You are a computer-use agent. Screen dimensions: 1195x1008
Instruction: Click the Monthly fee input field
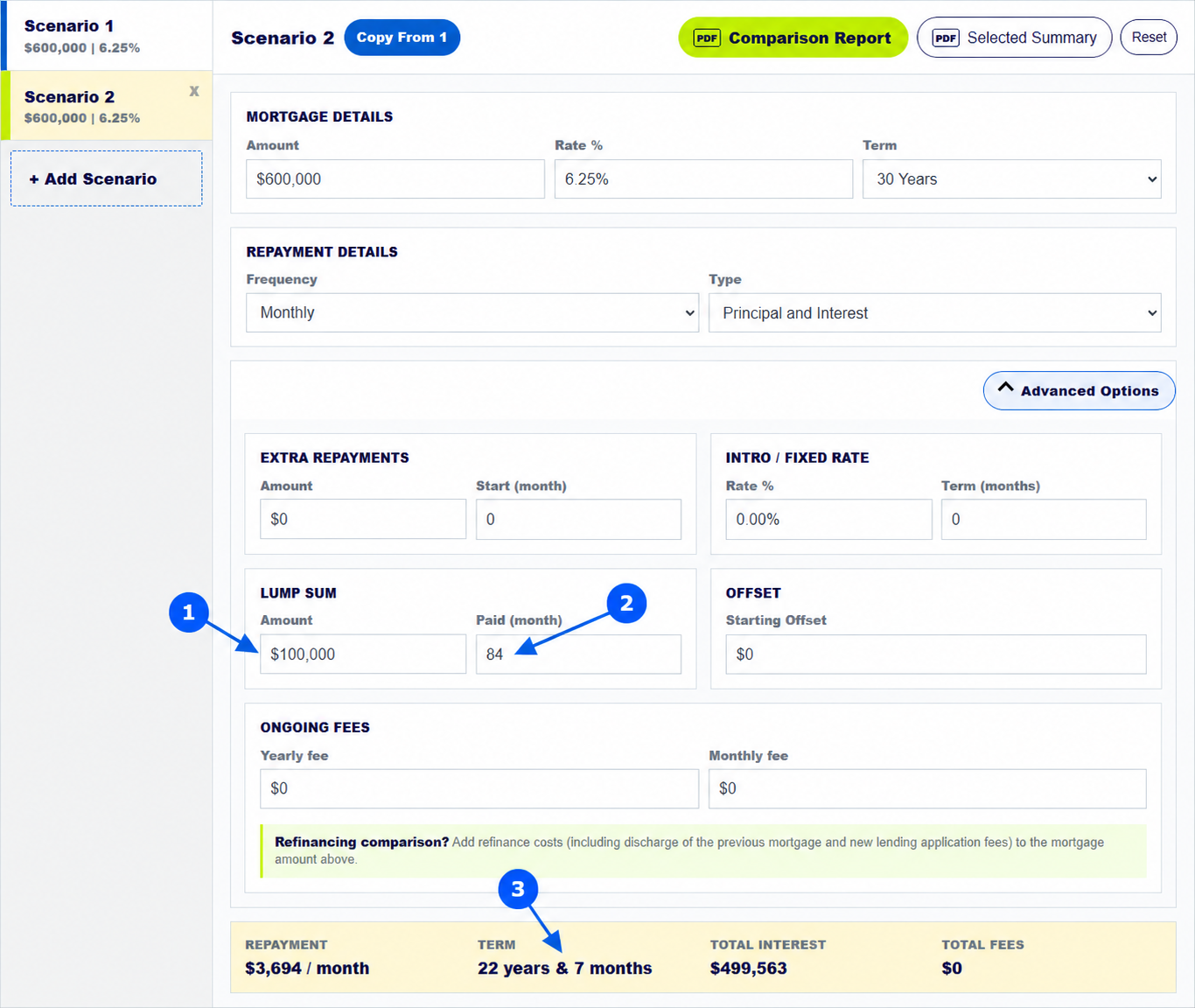click(x=927, y=788)
